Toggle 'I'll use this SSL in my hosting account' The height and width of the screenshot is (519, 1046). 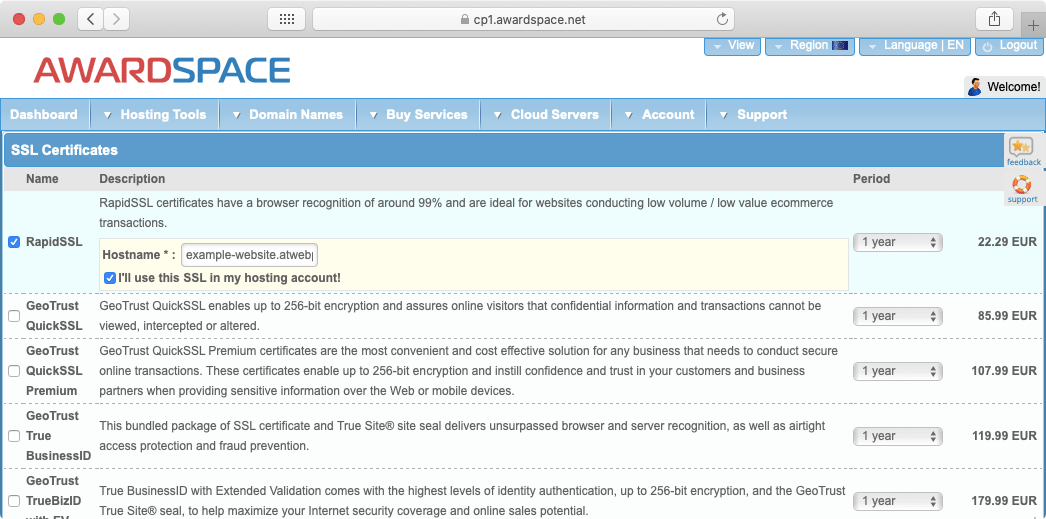coord(110,278)
